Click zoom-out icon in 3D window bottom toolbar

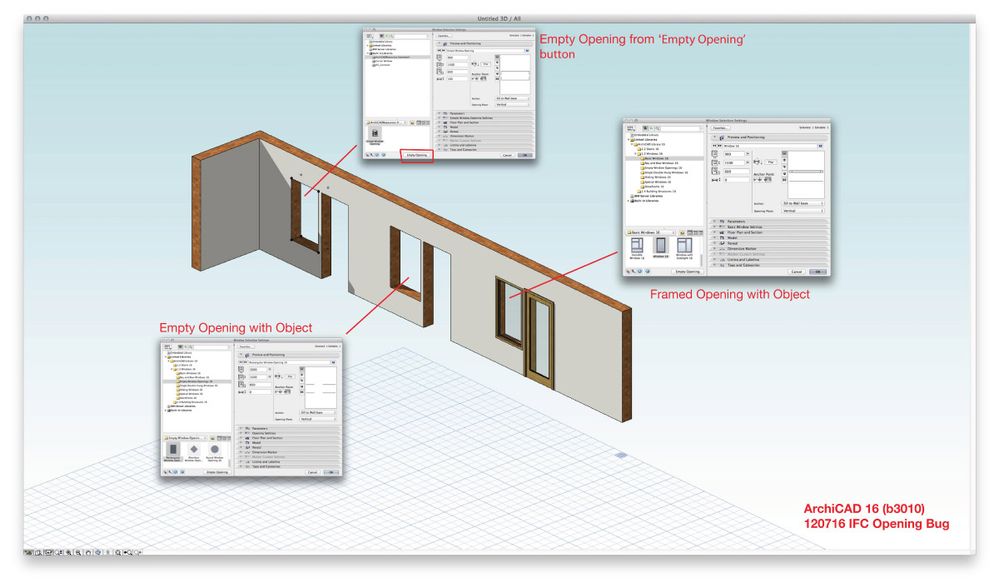point(78,552)
